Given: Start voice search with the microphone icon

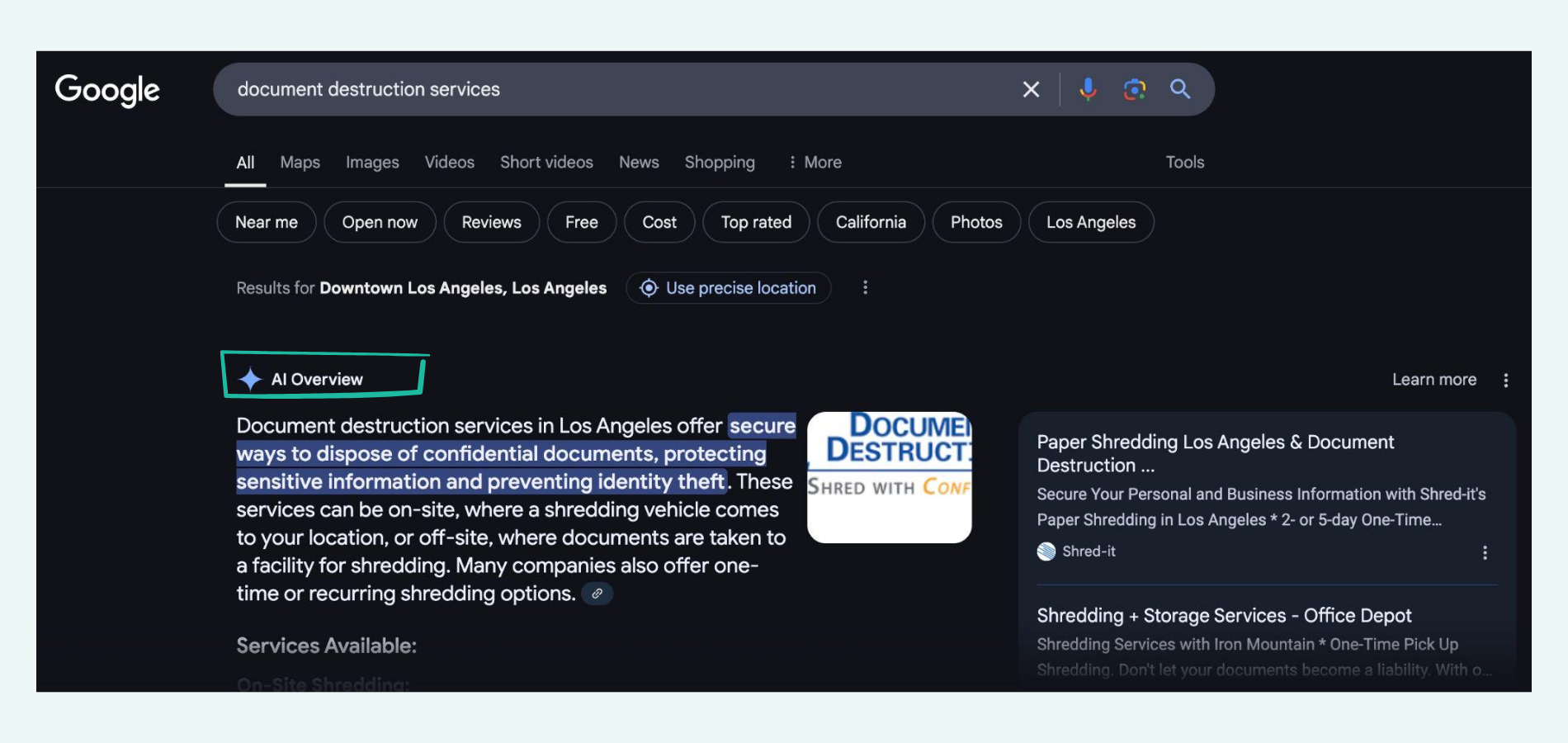Looking at the screenshot, I should (1088, 89).
